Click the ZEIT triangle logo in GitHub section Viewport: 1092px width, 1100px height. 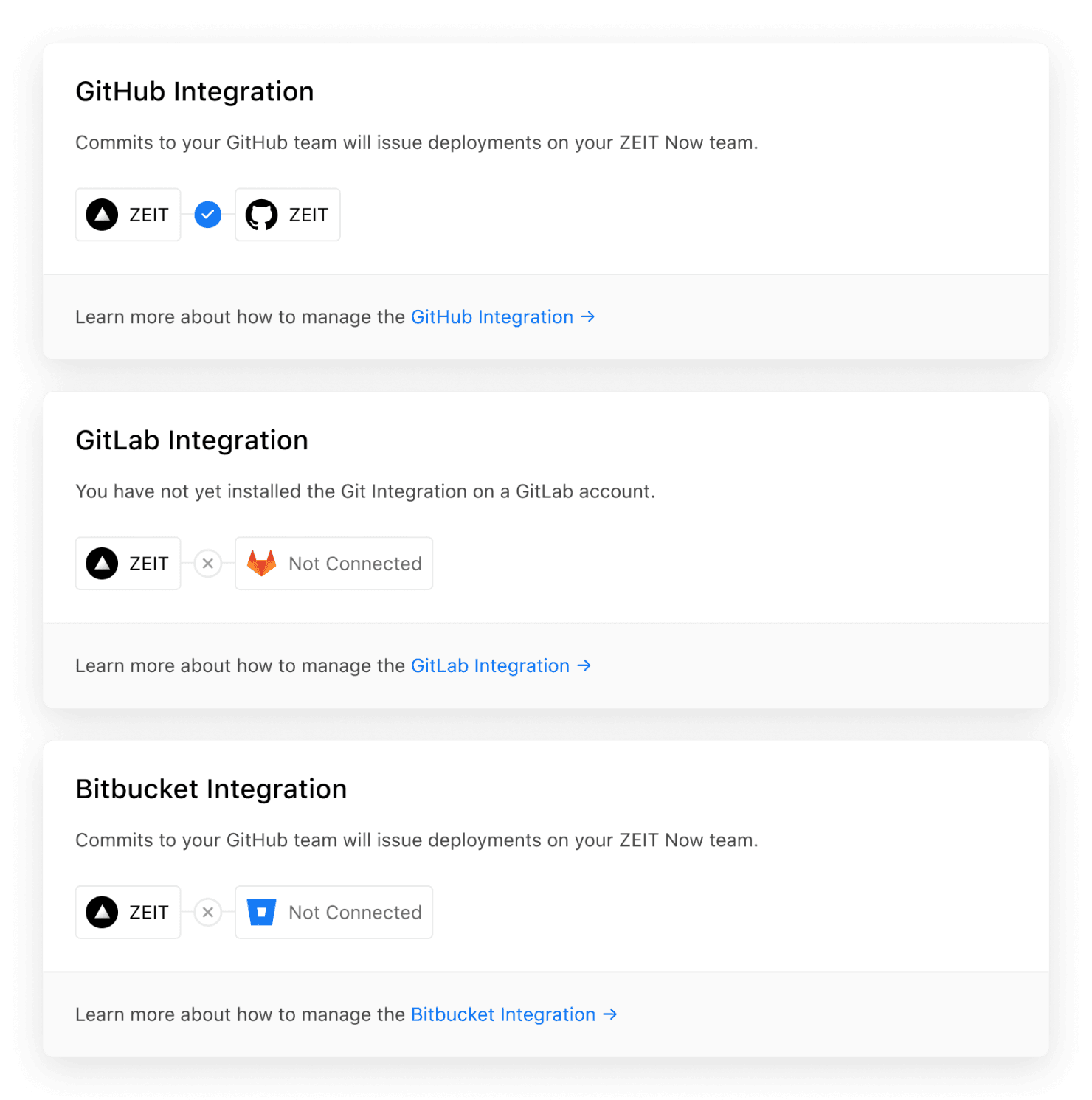click(102, 215)
